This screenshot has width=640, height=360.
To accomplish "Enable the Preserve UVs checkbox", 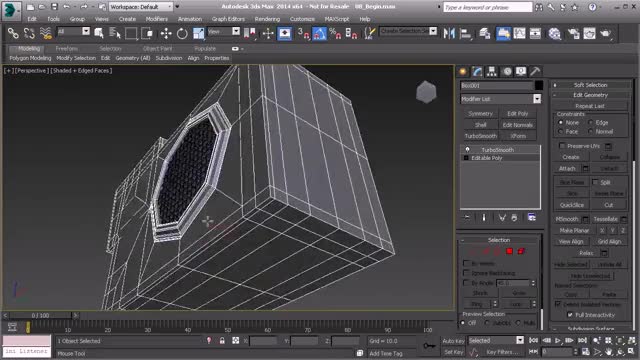I will click(x=562, y=146).
